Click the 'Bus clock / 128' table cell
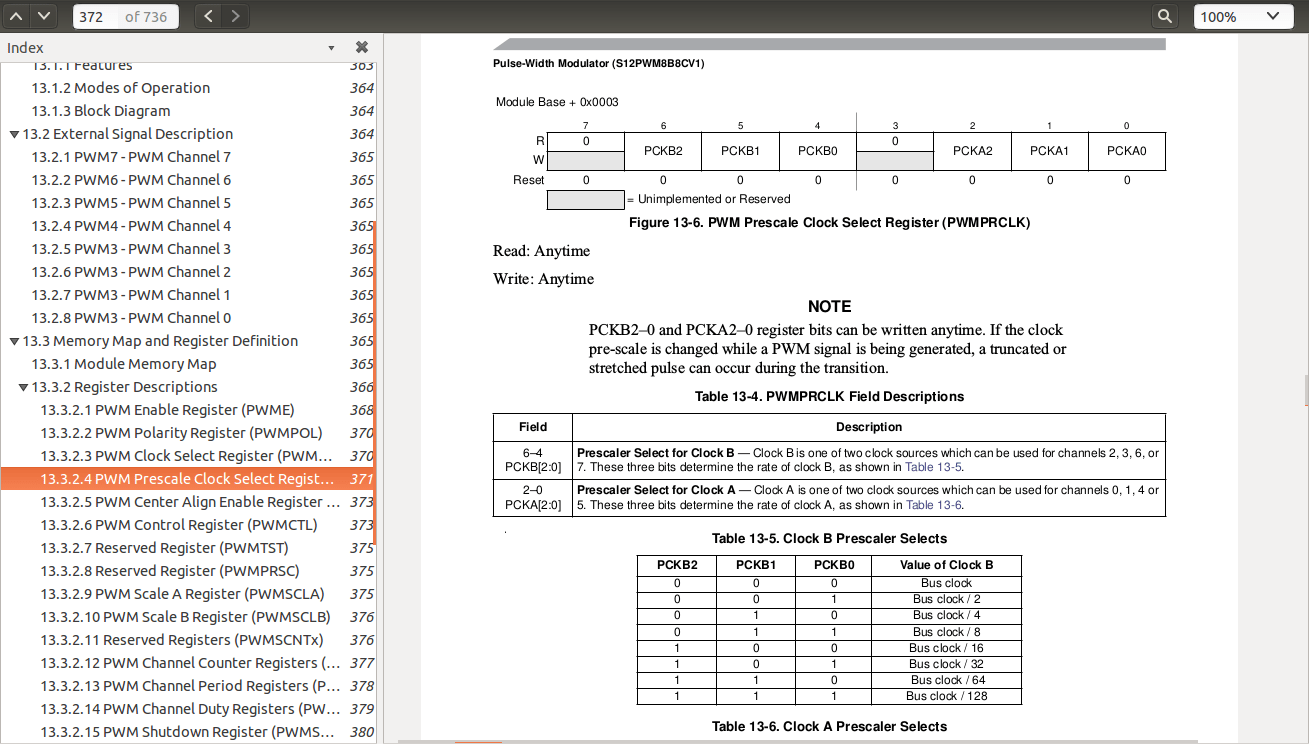The image size is (1309, 744). 946,696
